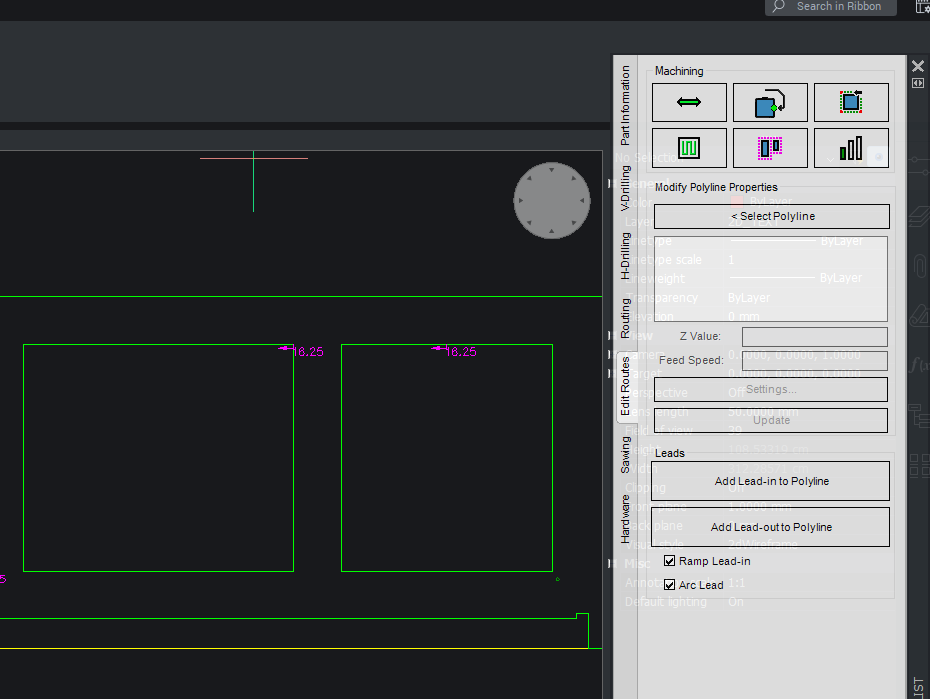The width and height of the screenshot is (930, 699).
Task: Open the Sawing side tab
Action: click(626, 454)
